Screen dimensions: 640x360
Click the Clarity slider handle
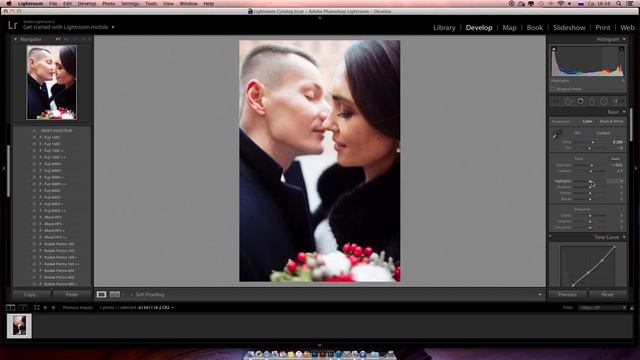tap(590, 215)
